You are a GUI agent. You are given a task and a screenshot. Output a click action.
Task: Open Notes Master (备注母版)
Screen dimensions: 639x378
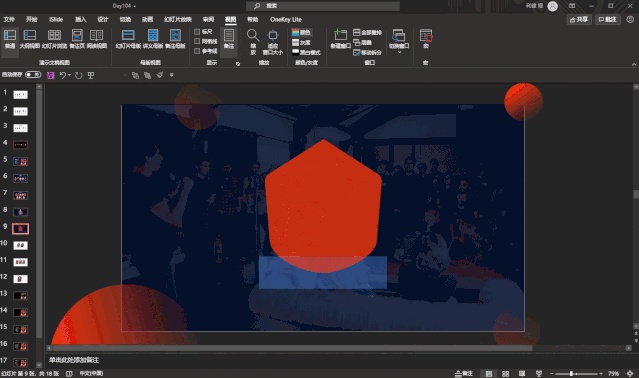[x=175, y=39]
